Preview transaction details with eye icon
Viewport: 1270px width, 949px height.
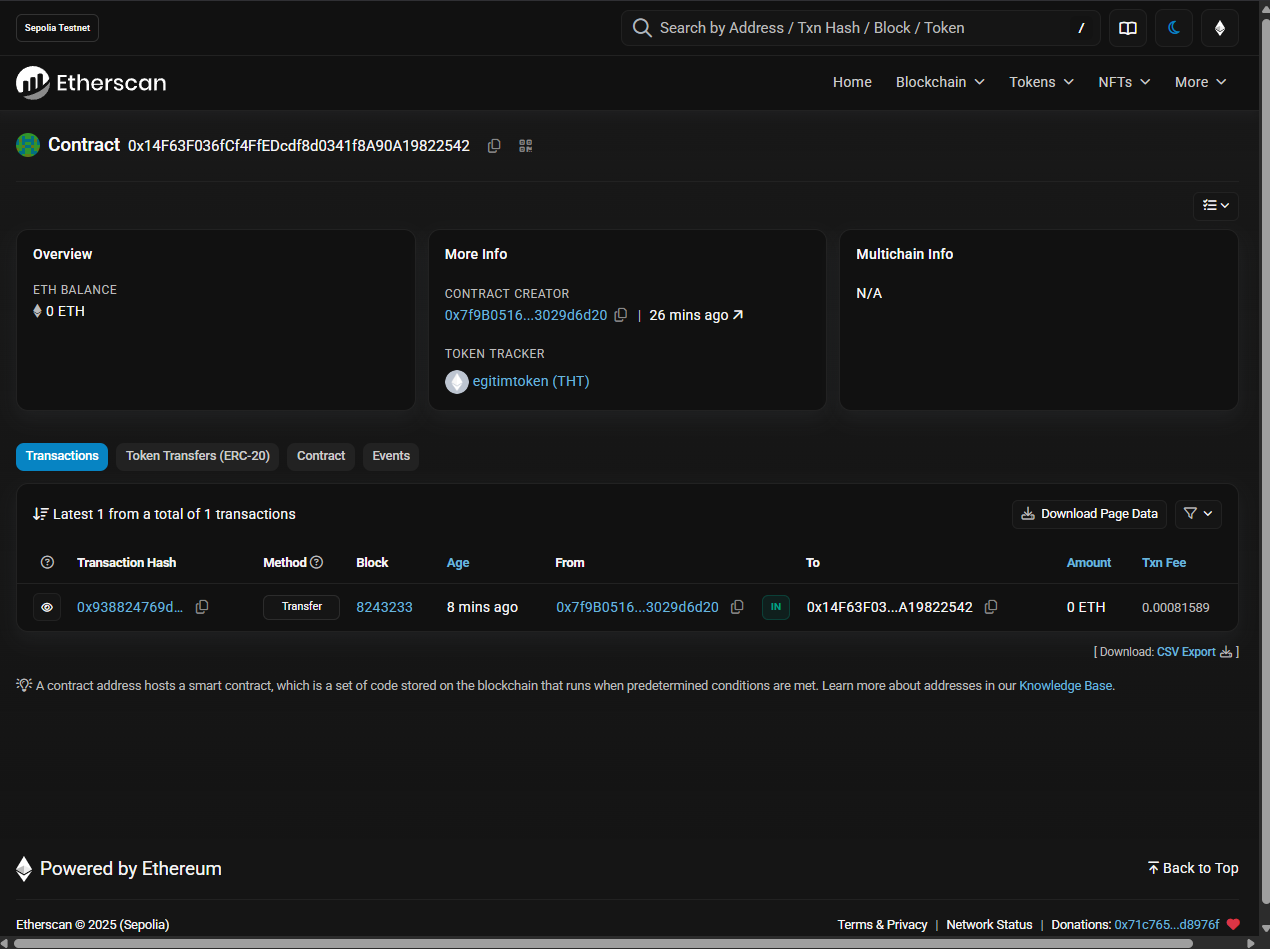(x=47, y=607)
